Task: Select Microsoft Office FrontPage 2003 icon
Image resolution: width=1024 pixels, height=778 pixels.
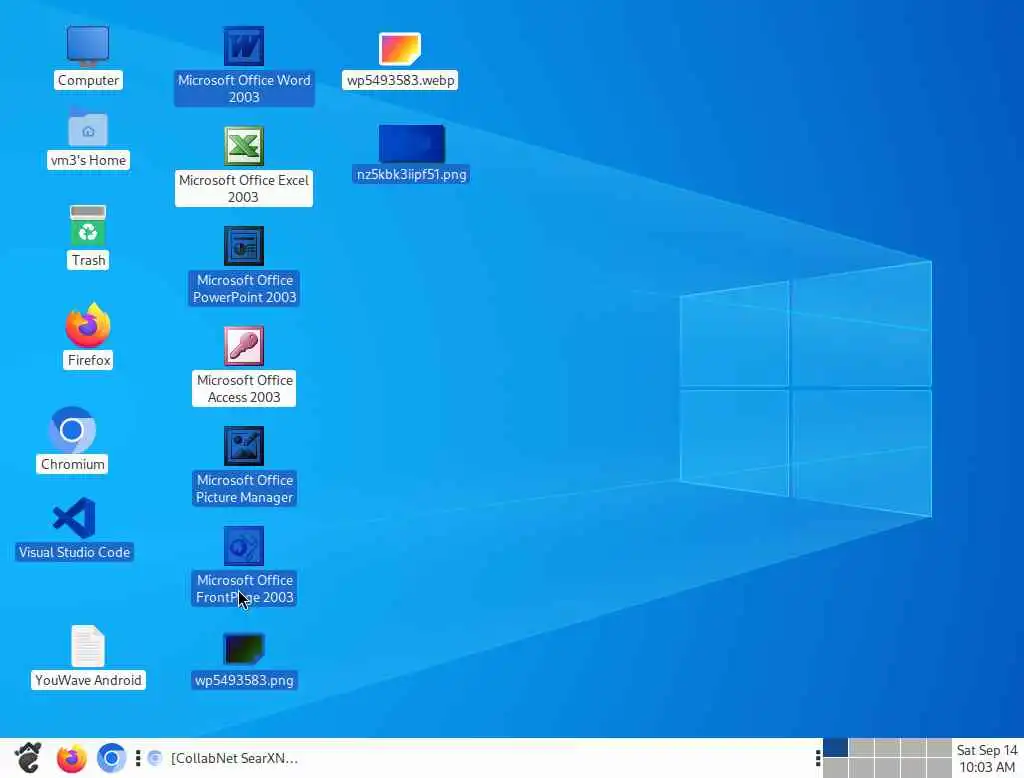Action: click(244, 545)
